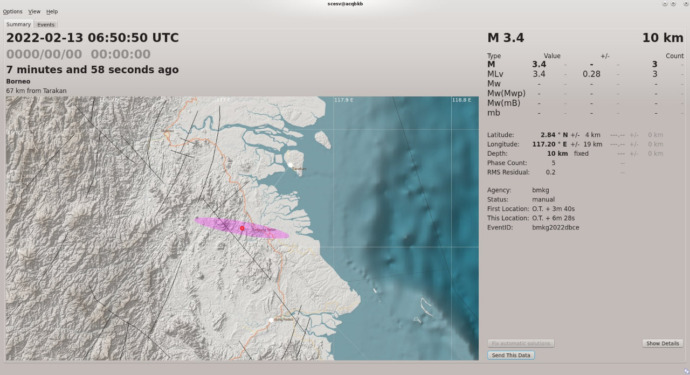Click the Fix automatic solutions button
The width and height of the screenshot is (690, 375).
521,343
